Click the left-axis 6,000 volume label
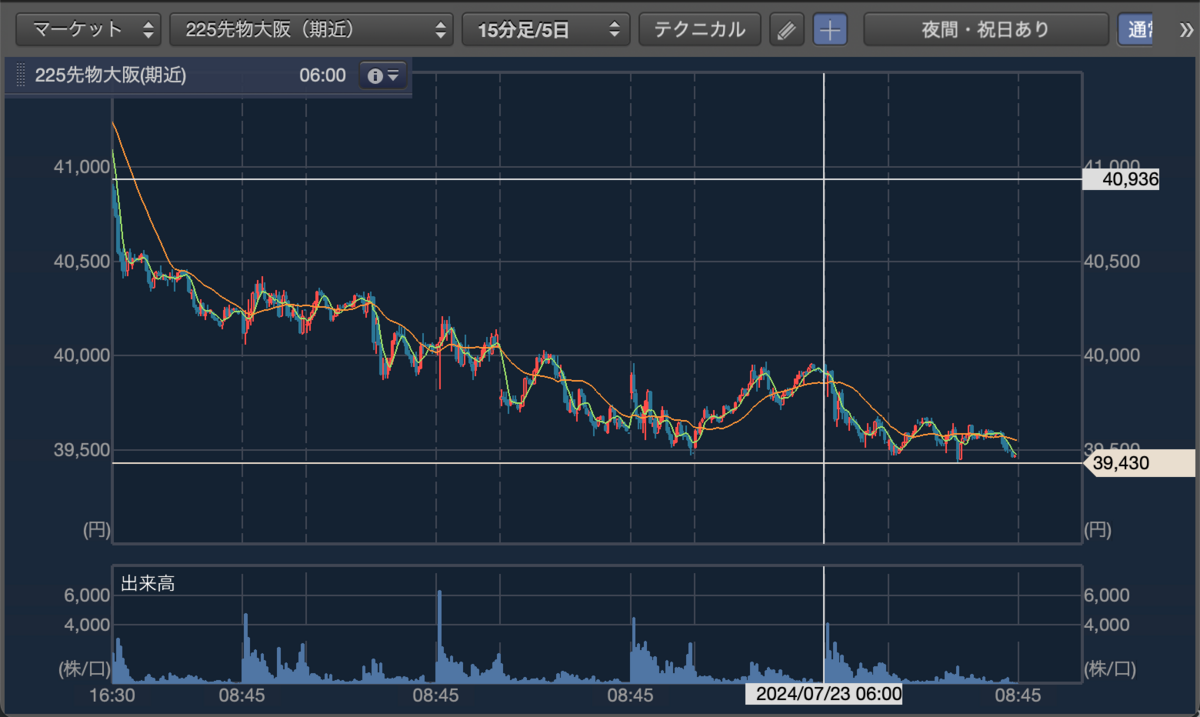 click(87, 595)
